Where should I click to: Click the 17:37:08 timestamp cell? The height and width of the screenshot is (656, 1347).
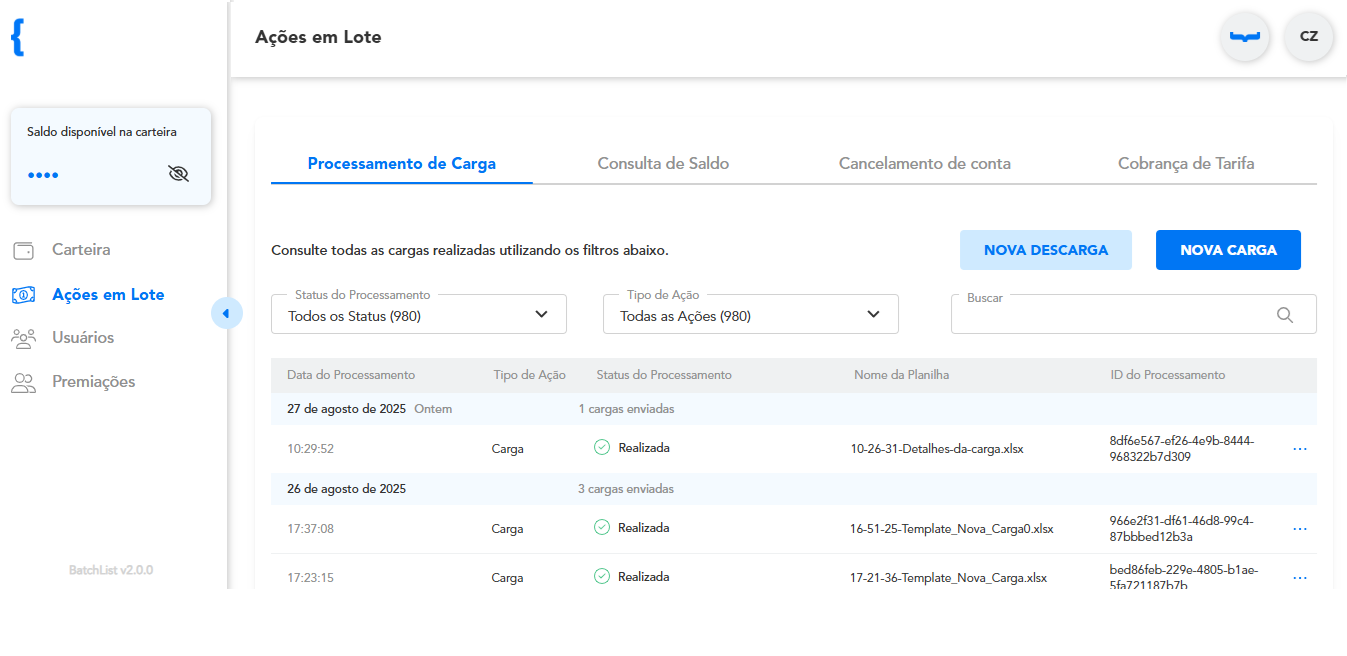point(310,529)
